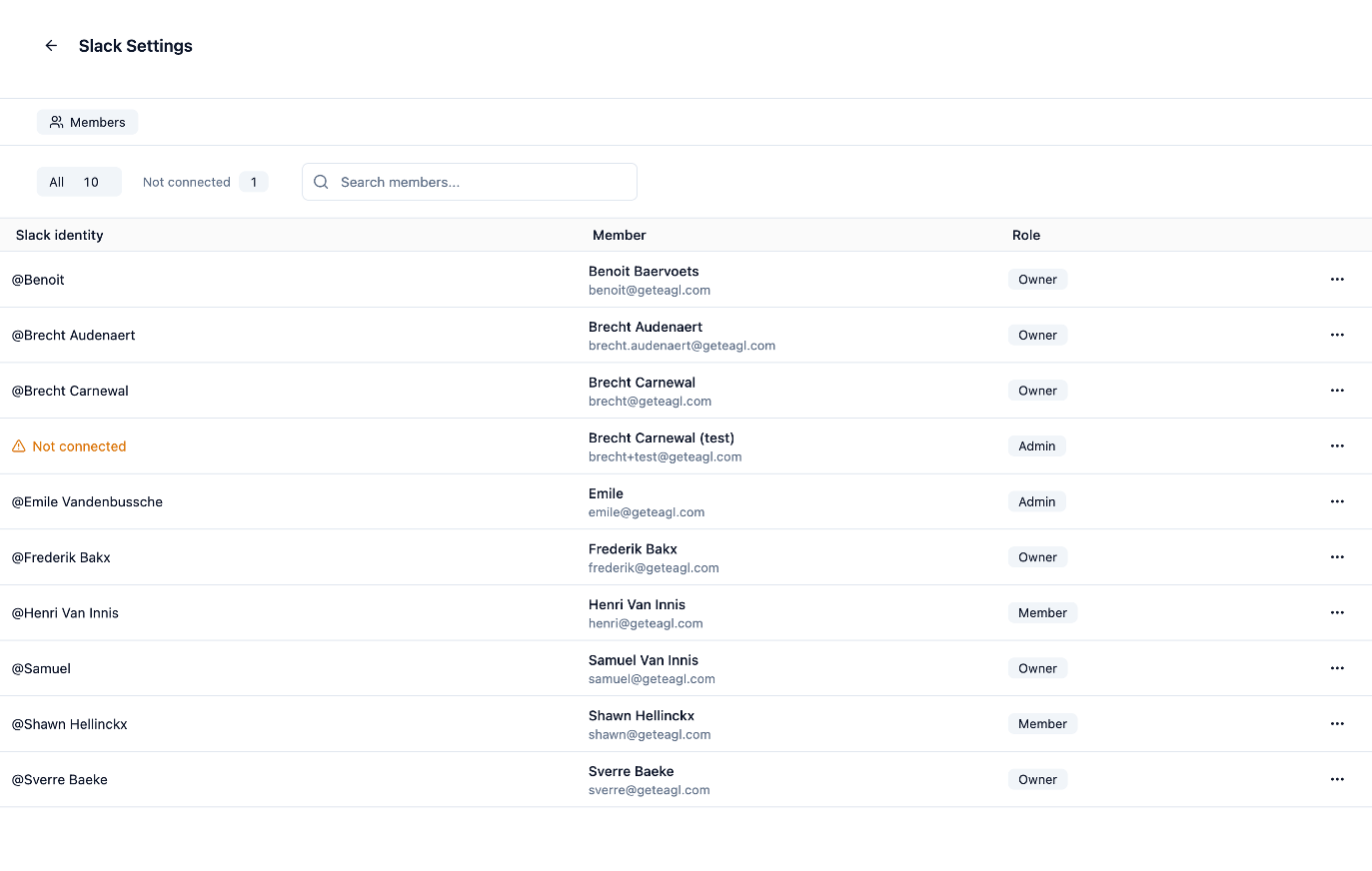Open more options for Henri Van Innis

pyautogui.click(x=1337, y=612)
